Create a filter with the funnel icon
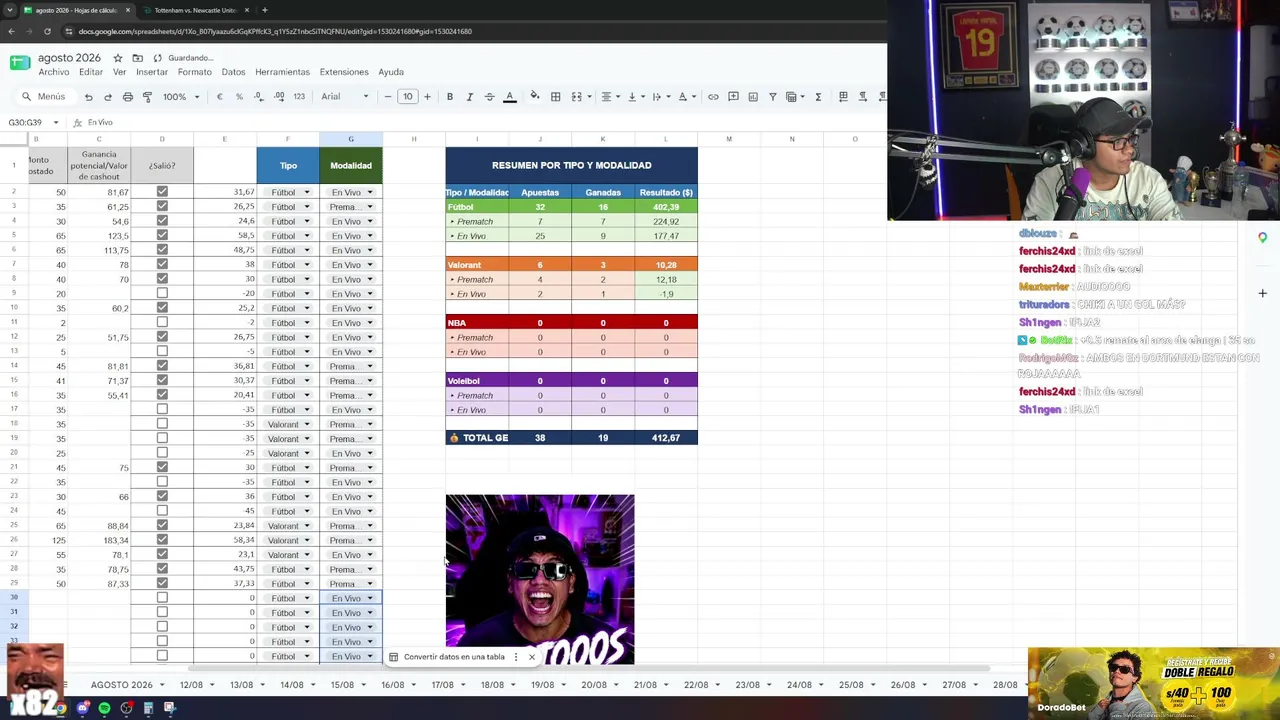Screen dimensions: 1280x720 [x=773, y=97]
